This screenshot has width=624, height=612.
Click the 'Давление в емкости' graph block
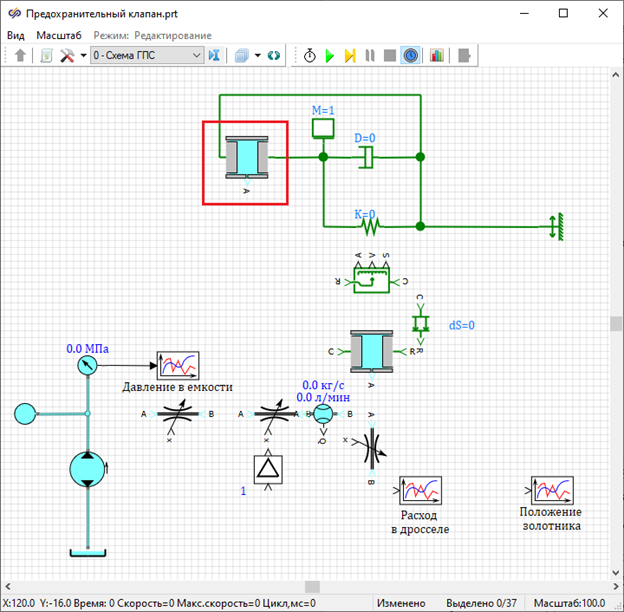[x=178, y=366]
